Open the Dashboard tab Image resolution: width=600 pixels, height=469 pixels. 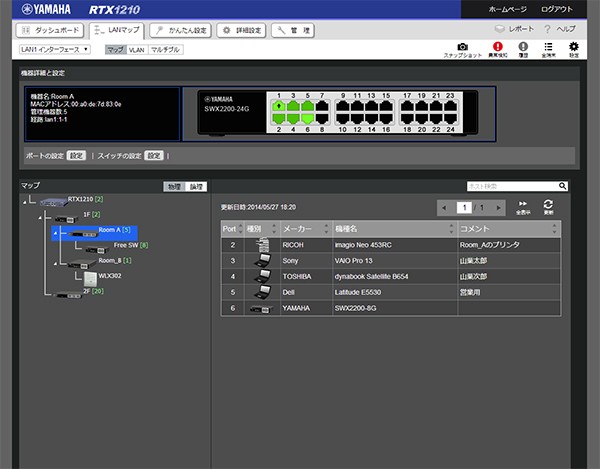point(50,30)
